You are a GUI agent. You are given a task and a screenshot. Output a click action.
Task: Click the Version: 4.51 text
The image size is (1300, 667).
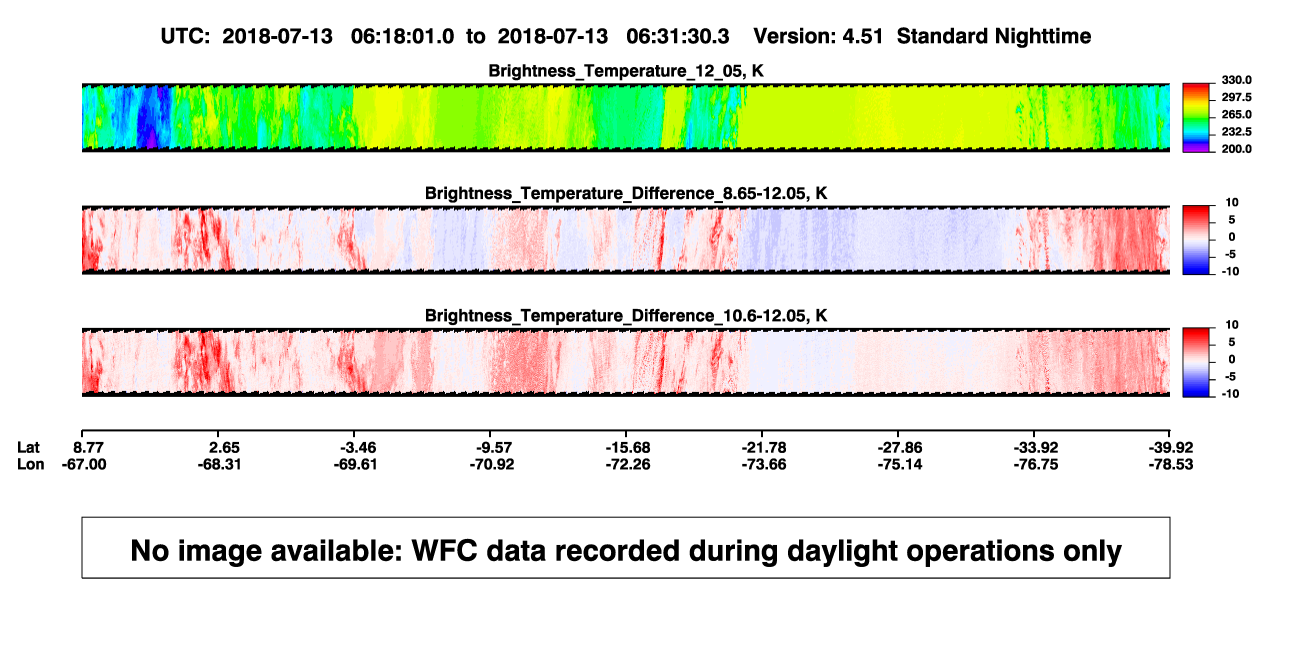pyautogui.click(x=818, y=36)
